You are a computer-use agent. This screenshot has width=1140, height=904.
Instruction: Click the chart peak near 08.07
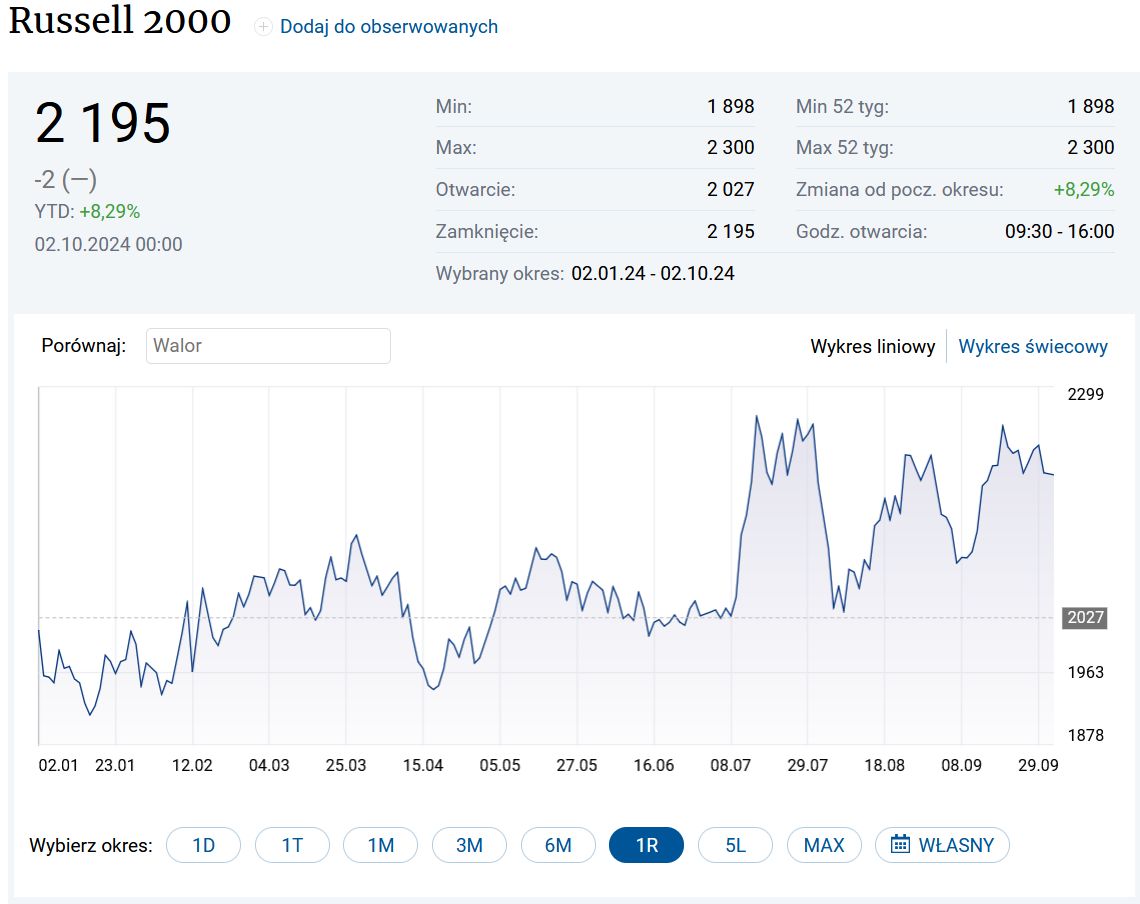pos(756,416)
